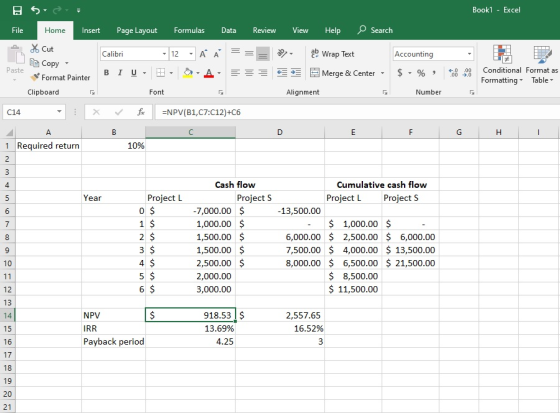Click the Search box in ribbon
The image size is (560, 413).
click(x=375, y=30)
